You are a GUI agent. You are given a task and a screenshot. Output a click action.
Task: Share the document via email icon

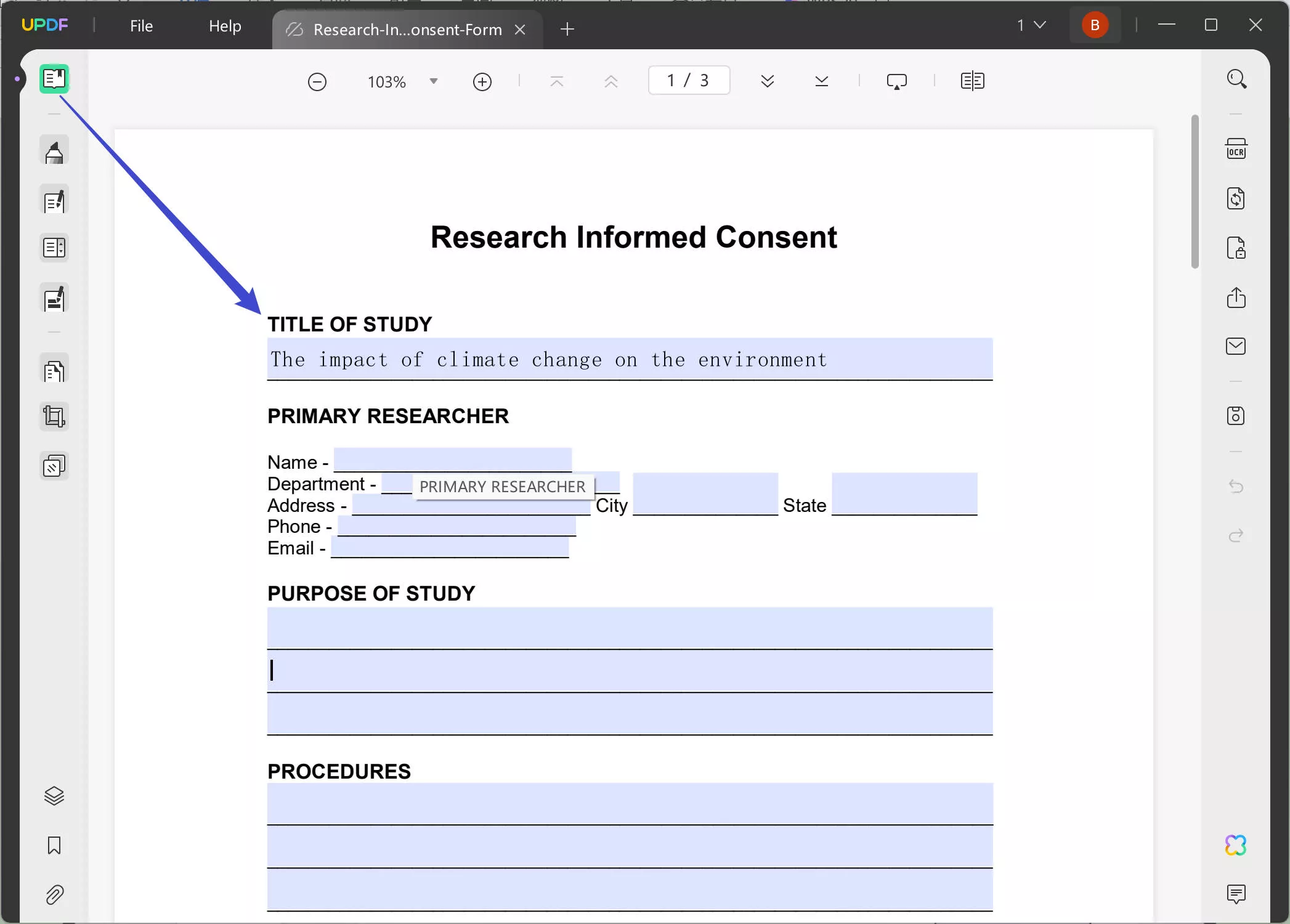pyautogui.click(x=1237, y=346)
